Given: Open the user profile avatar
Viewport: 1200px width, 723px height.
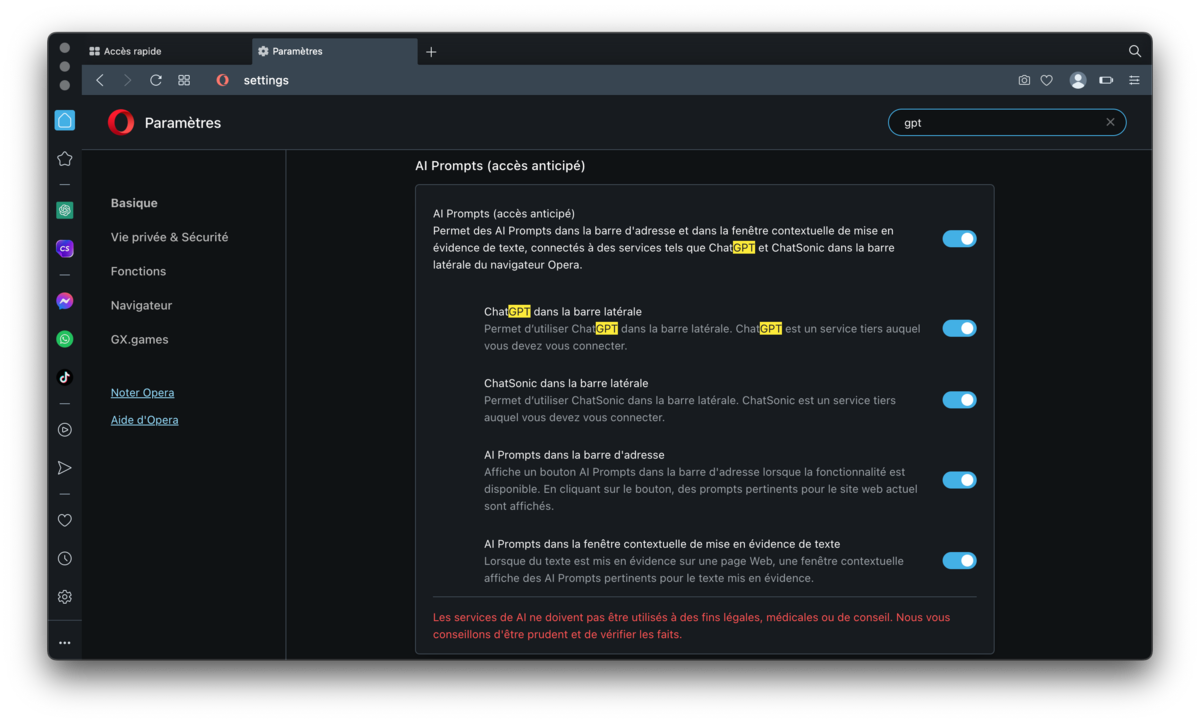Looking at the screenshot, I should (1078, 80).
